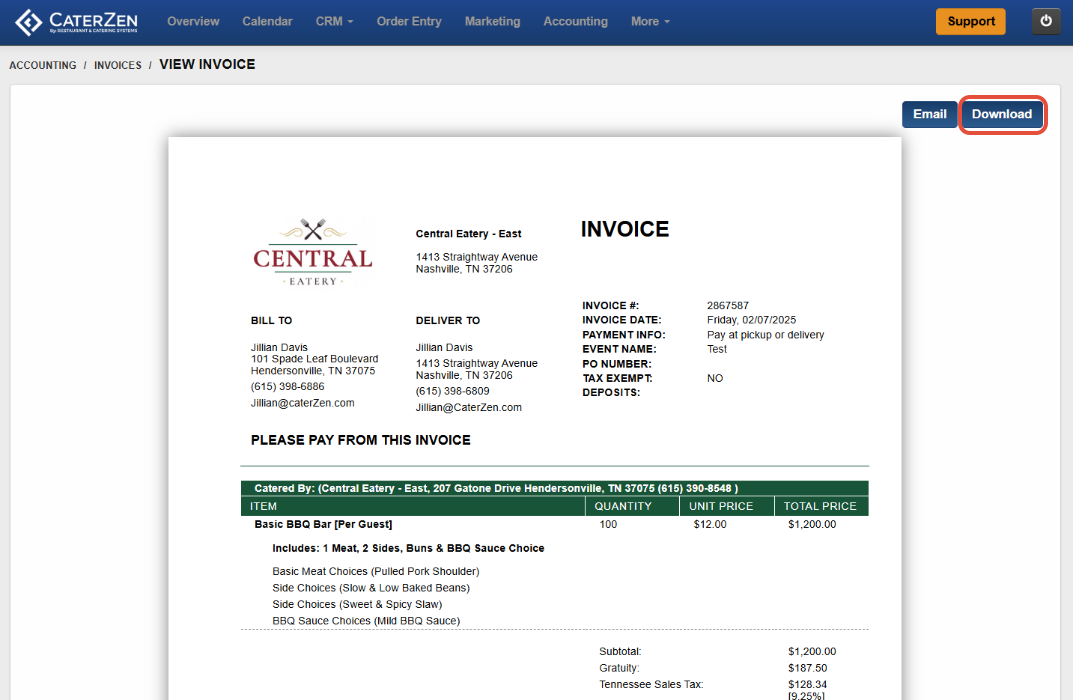Click quantity value 100

608,524
